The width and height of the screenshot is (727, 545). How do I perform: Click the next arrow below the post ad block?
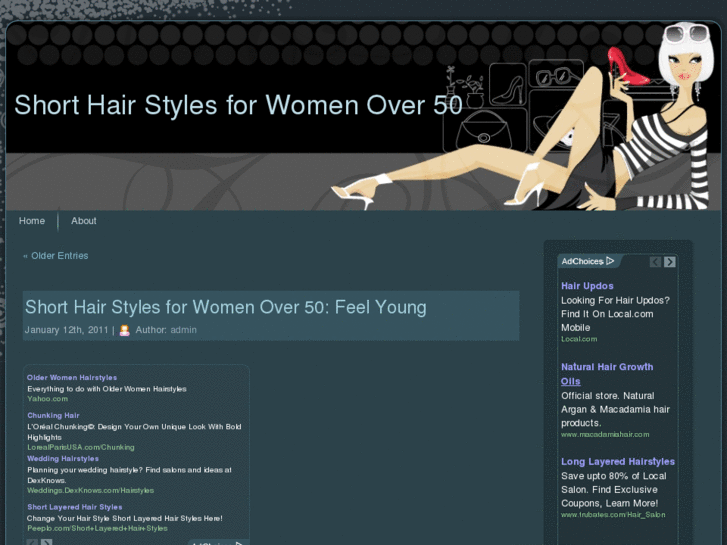tap(46, 542)
